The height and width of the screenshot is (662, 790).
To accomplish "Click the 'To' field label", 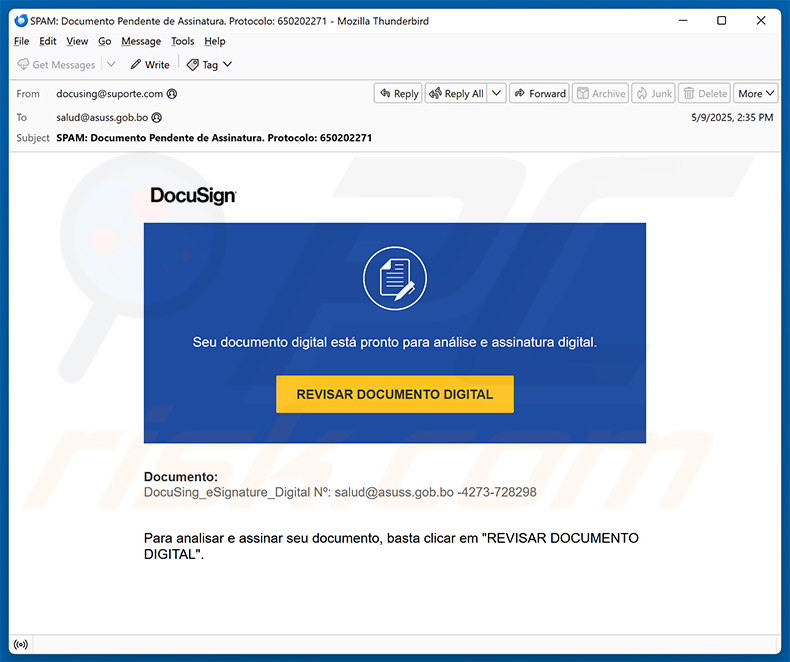I will click(x=22, y=117).
